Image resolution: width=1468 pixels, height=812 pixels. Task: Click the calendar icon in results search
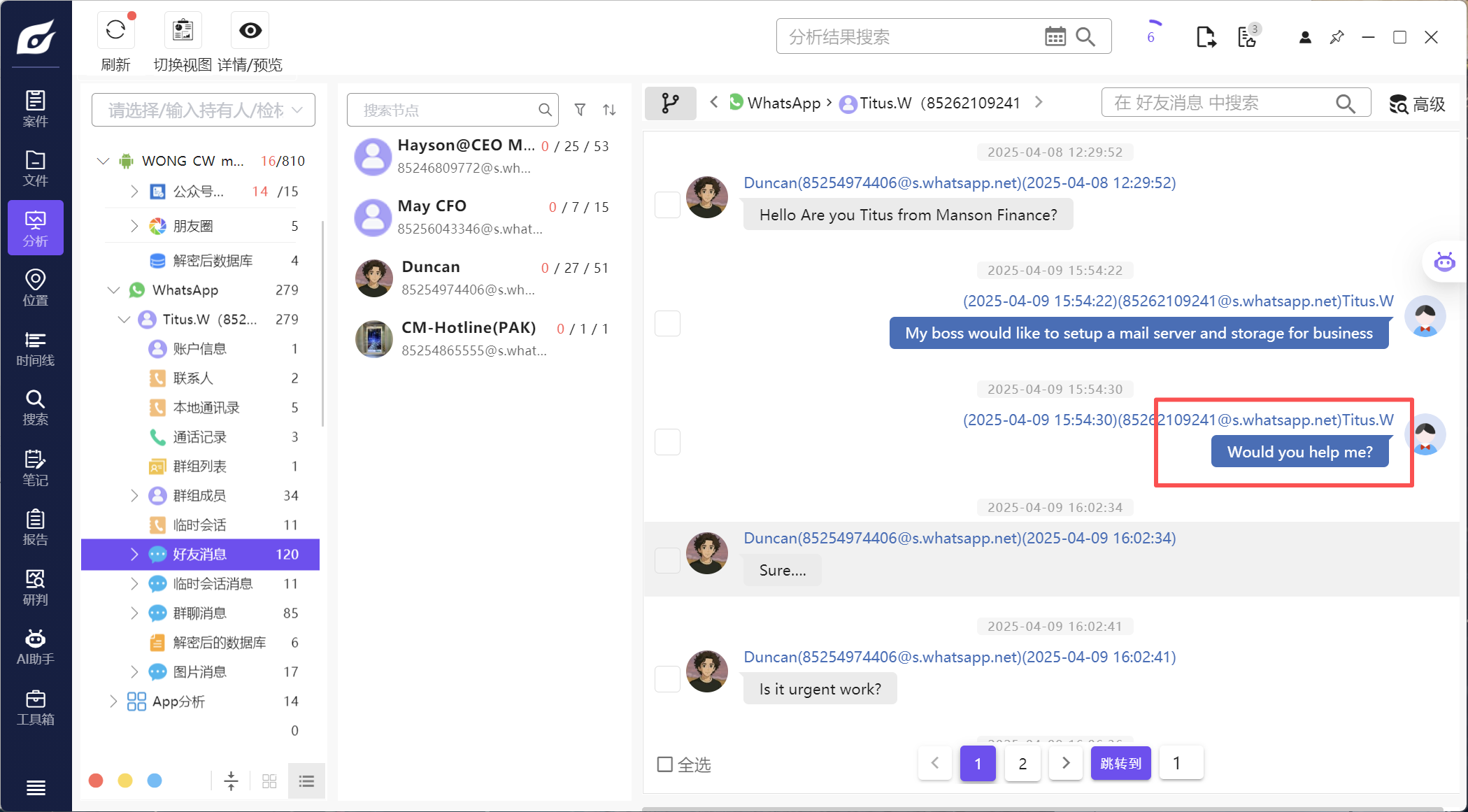(1055, 36)
